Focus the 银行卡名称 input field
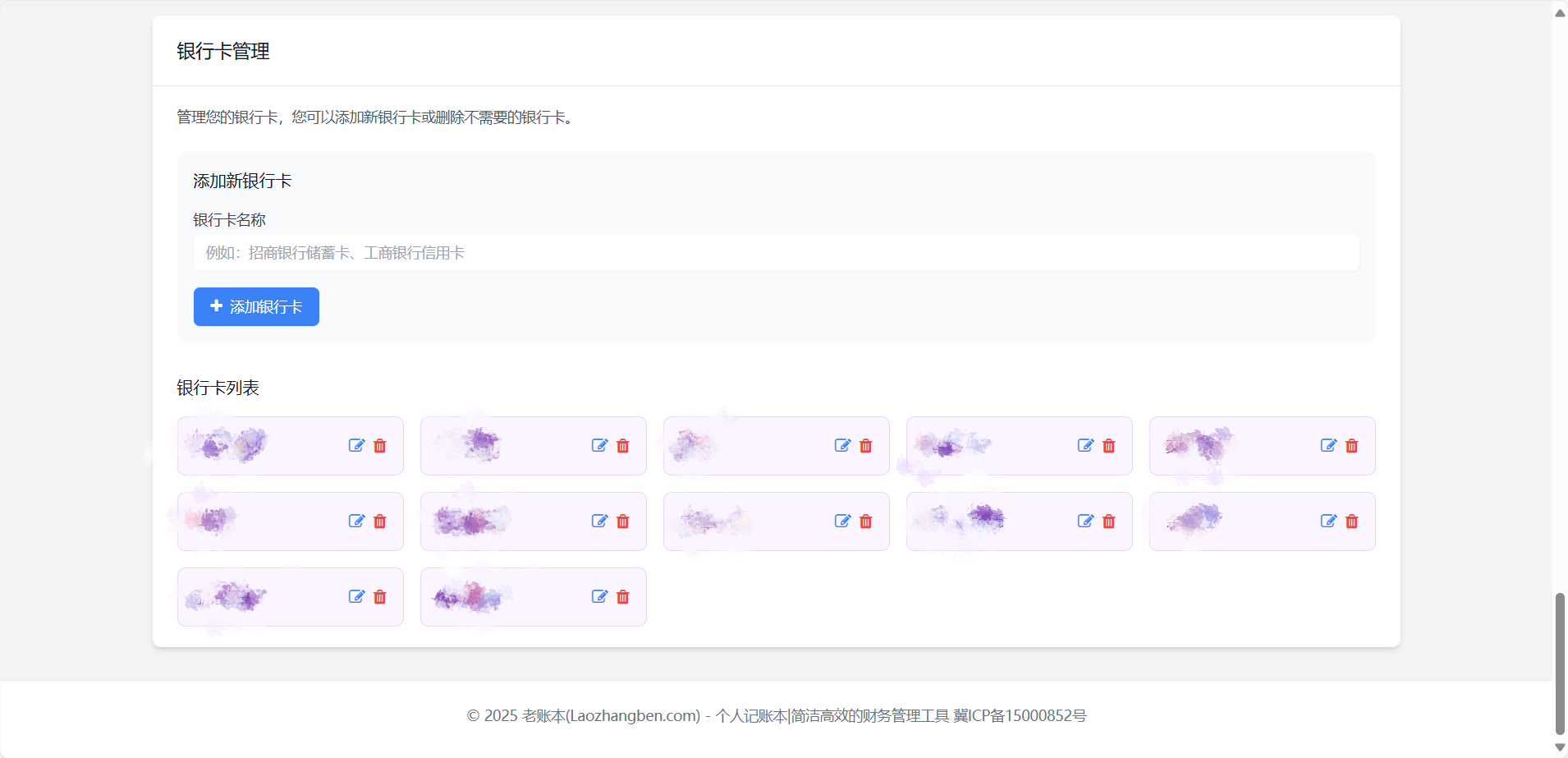1568x758 pixels. [776, 253]
